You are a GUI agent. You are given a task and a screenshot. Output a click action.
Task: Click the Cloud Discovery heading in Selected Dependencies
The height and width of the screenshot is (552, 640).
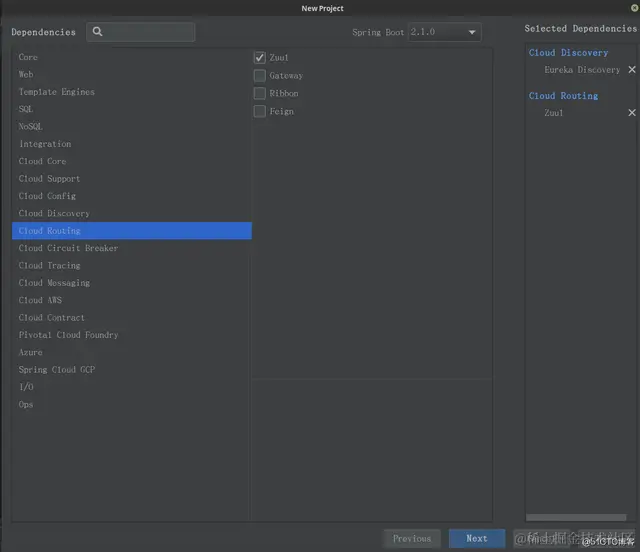point(568,53)
